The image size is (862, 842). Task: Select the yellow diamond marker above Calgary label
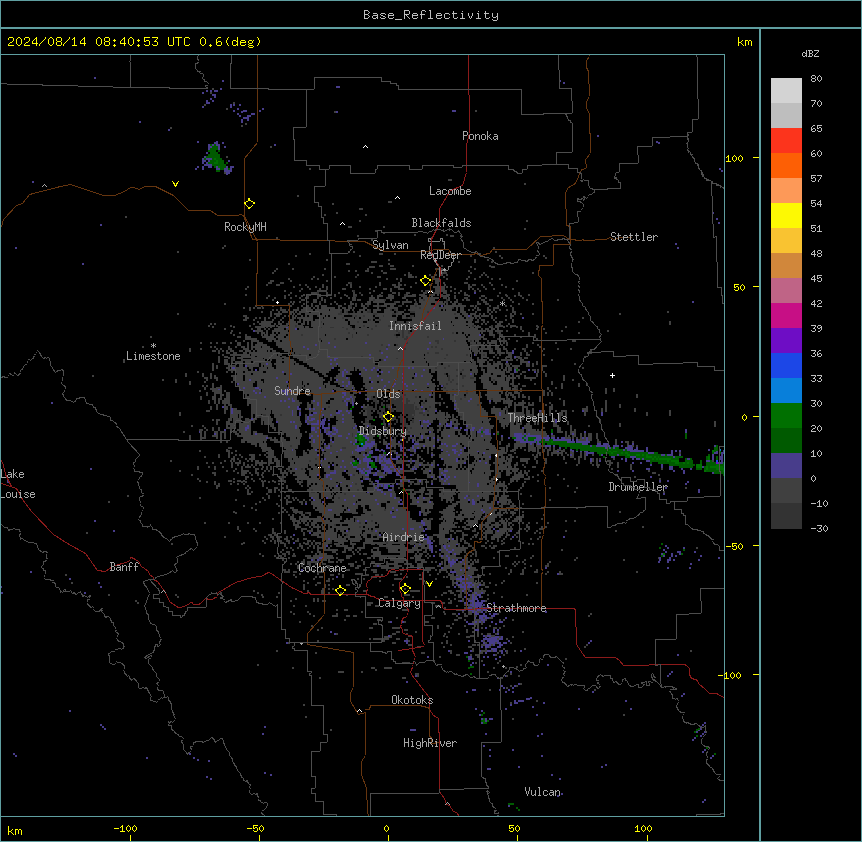point(405,589)
